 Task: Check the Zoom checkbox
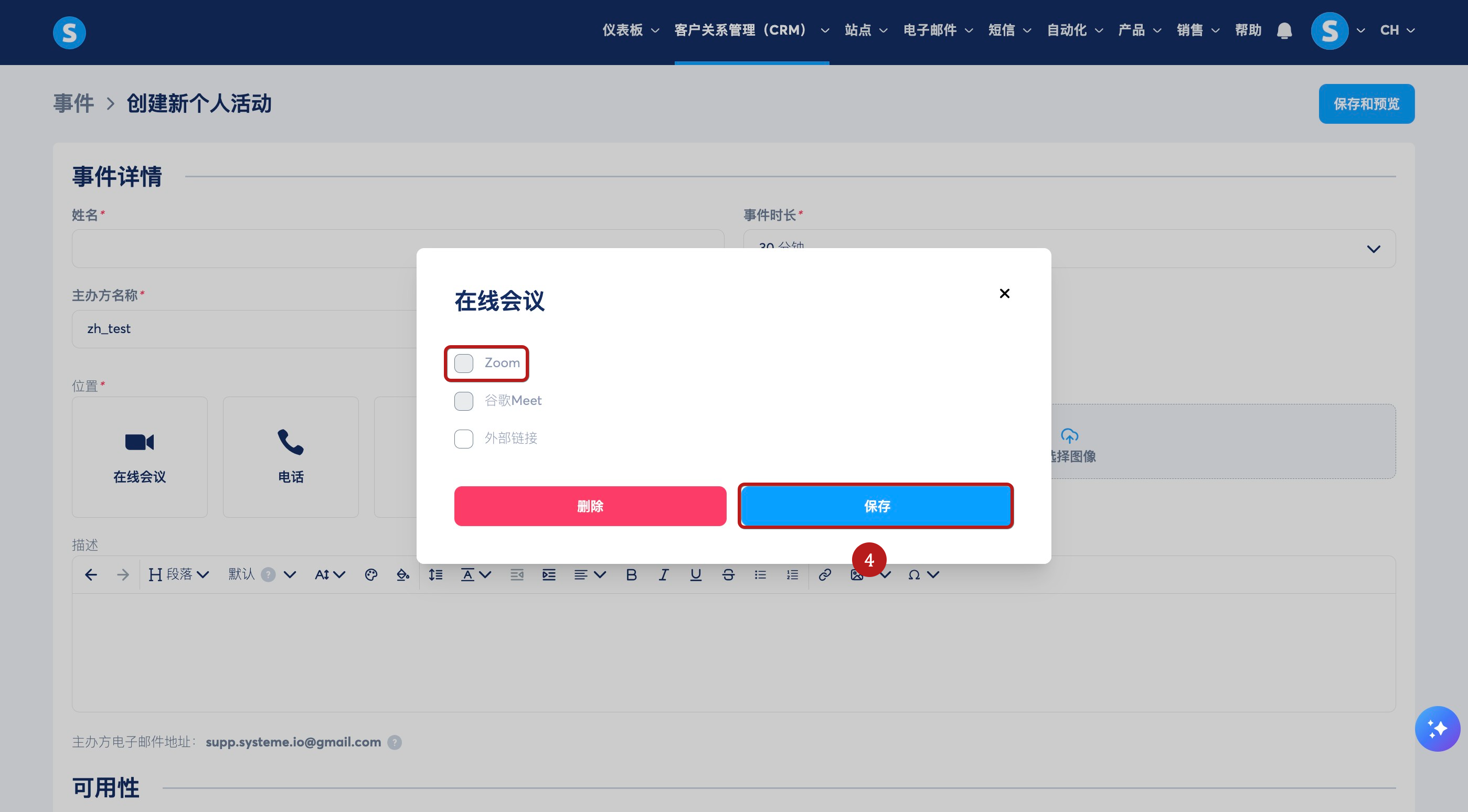pos(464,363)
